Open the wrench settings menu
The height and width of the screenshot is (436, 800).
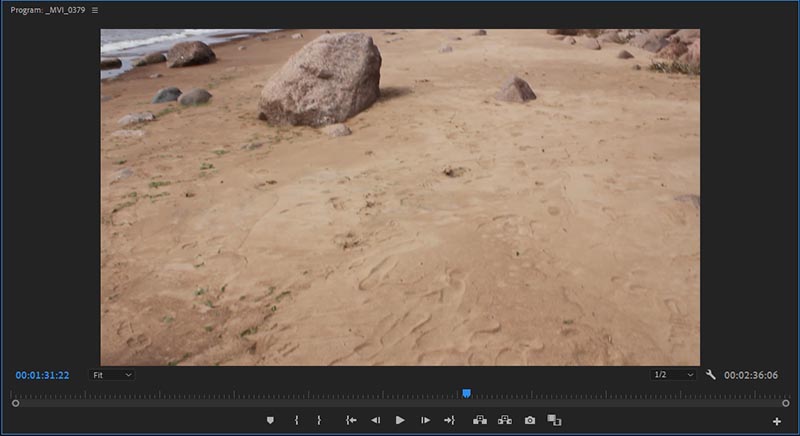(x=710, y=375)
